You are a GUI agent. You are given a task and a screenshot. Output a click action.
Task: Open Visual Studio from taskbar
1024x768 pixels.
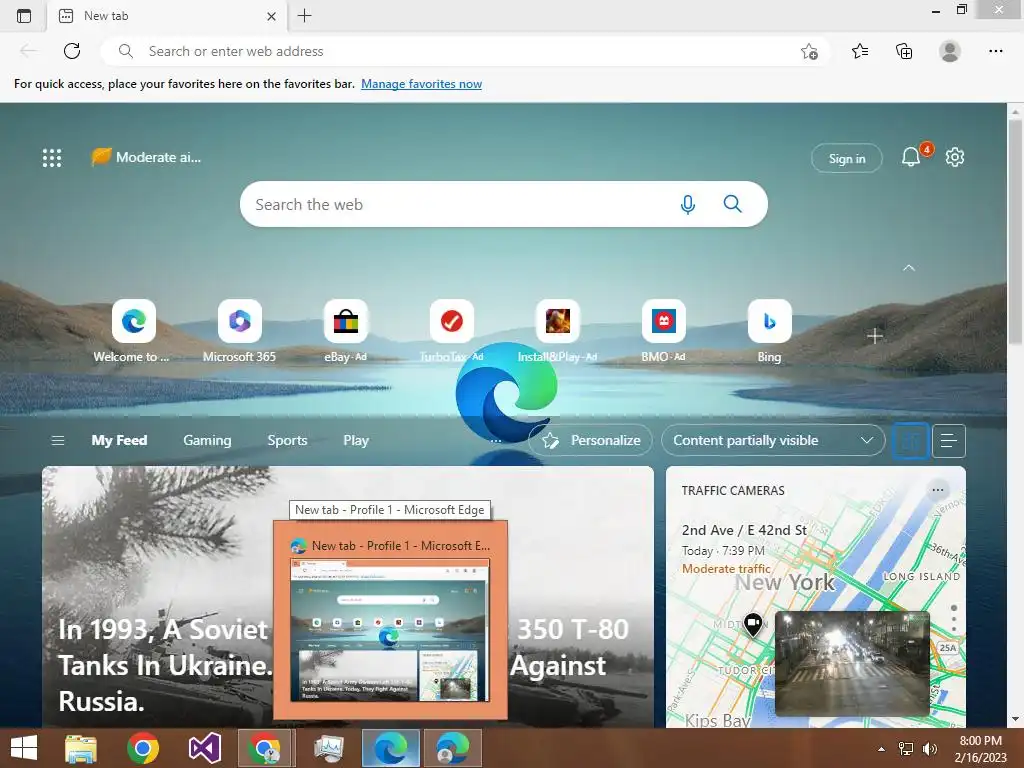click(x=204, y=748)
